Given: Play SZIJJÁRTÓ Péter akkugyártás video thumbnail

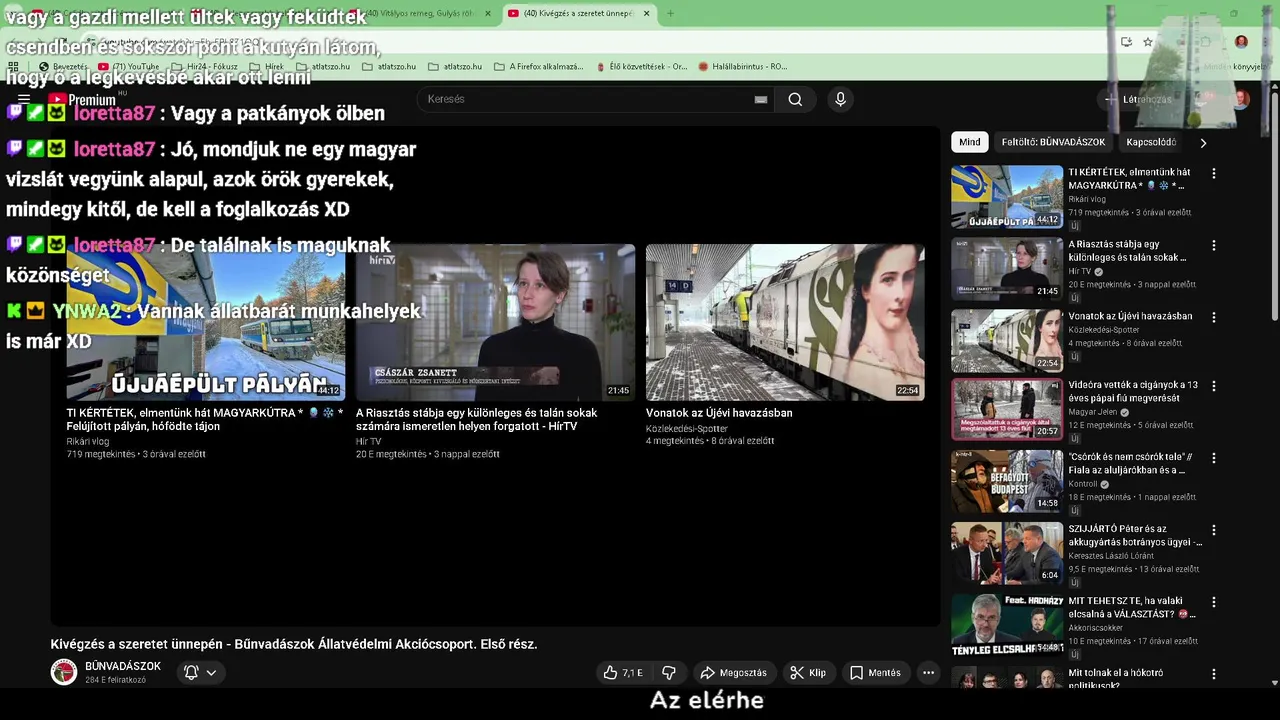Looking at the screenshot, I should coord(1006,553).
